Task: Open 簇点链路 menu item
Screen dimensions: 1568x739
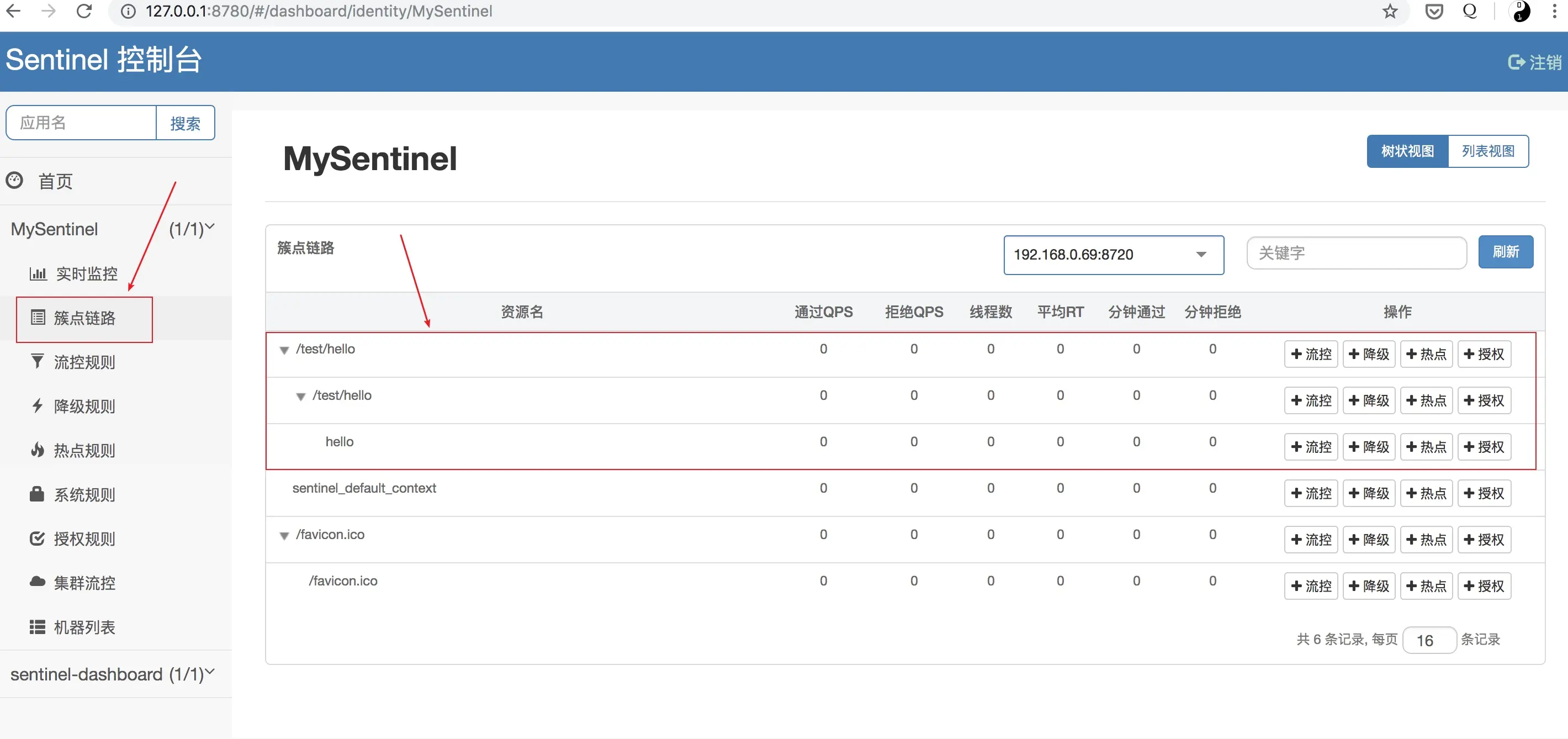Action: point(84,318)
